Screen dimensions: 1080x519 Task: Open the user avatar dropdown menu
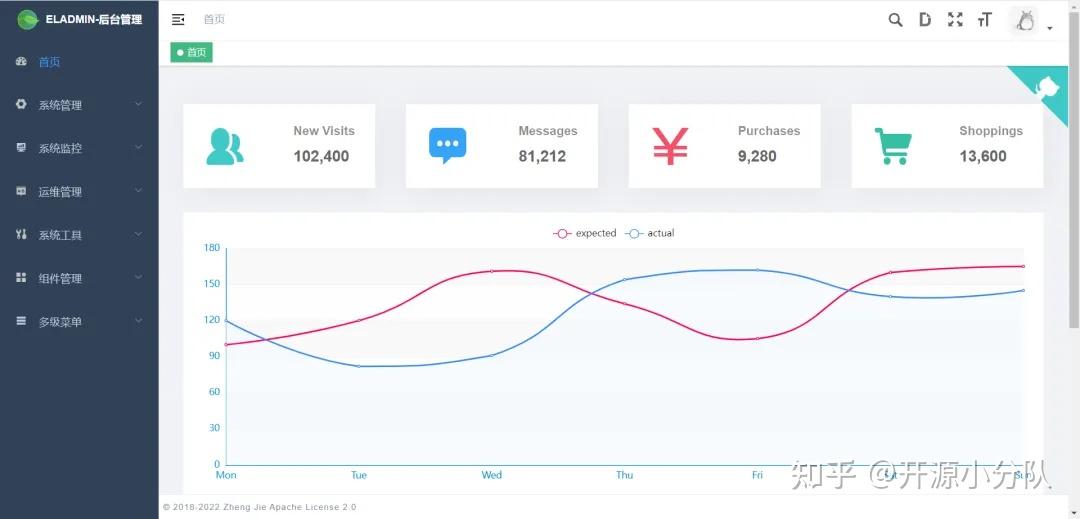(1031, 22)
